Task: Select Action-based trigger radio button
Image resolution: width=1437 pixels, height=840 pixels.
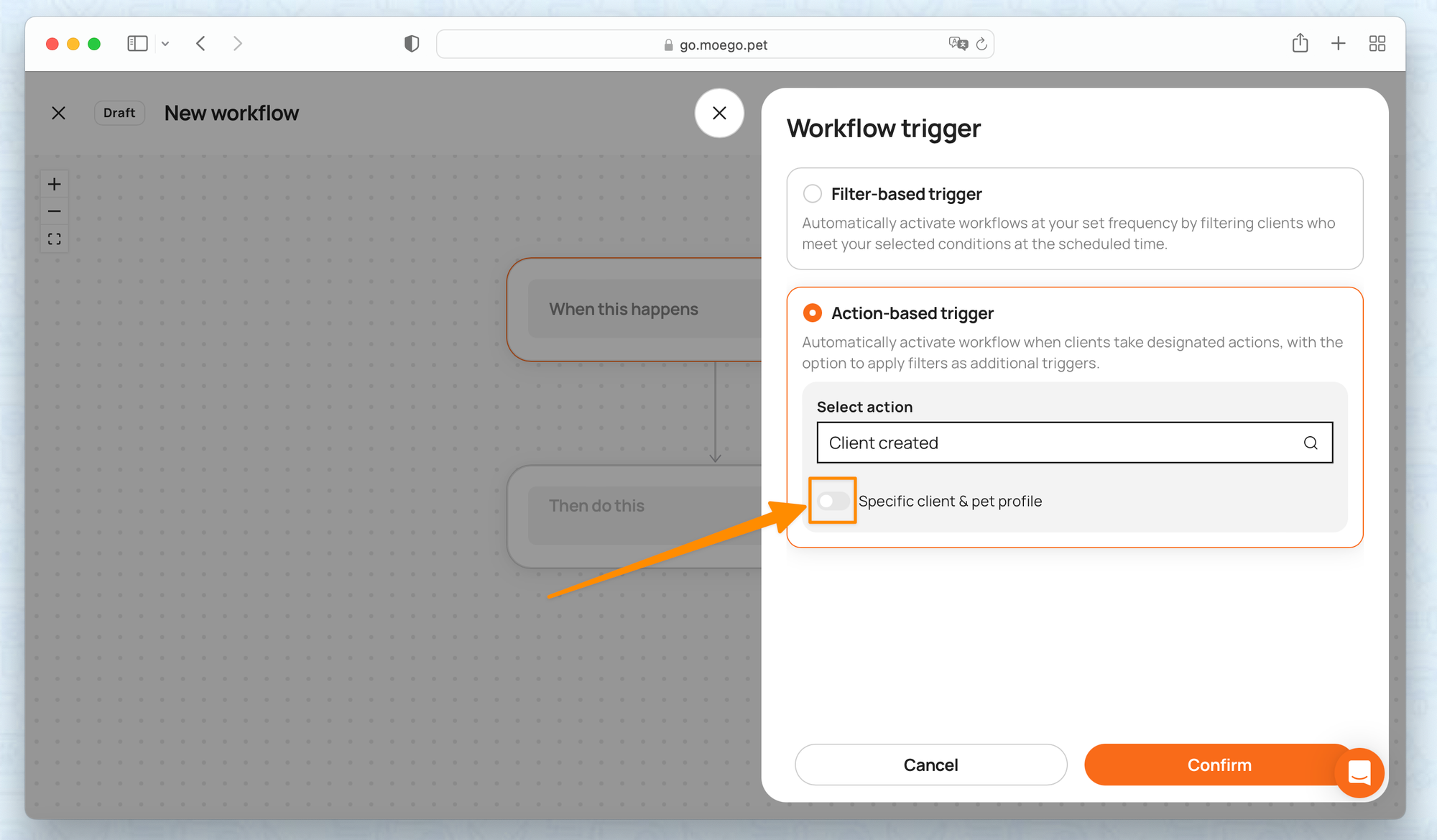Action: tap(812, 313)
